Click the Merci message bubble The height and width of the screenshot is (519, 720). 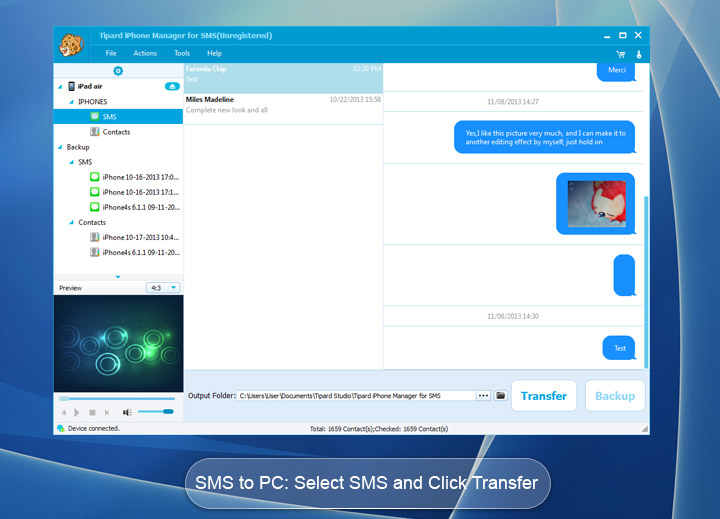[x=616, y=71]
